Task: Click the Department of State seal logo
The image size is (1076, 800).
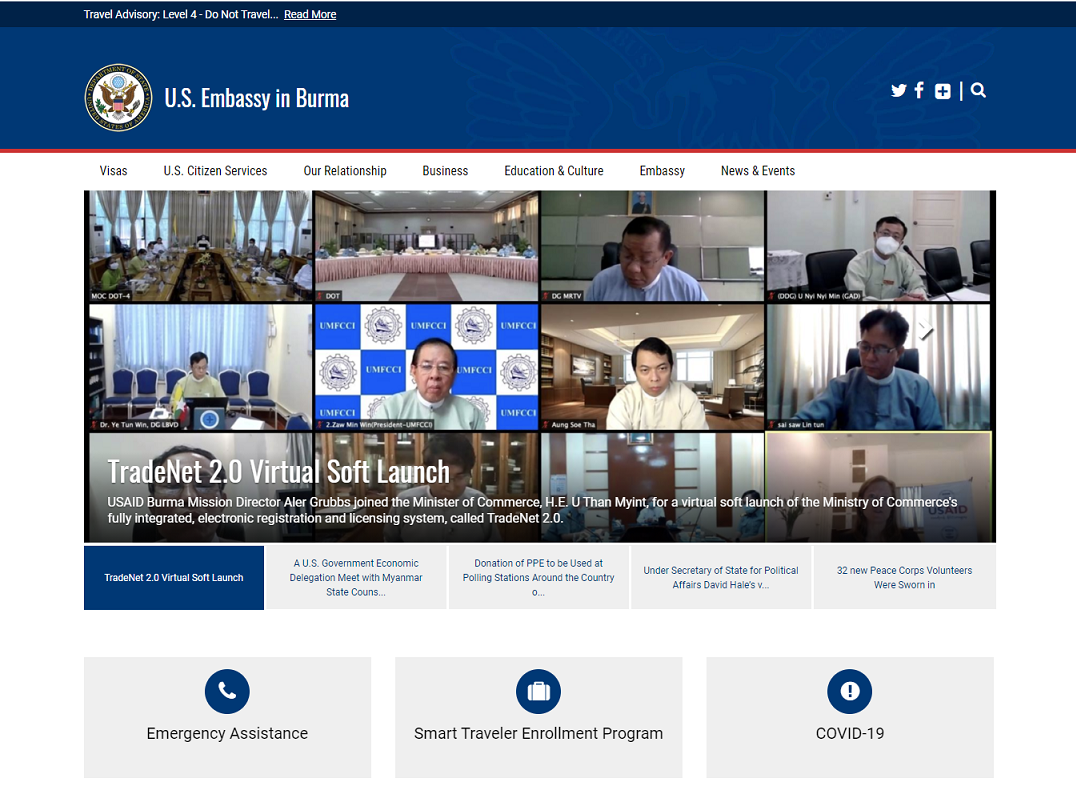Action: [x=118, y=97]
